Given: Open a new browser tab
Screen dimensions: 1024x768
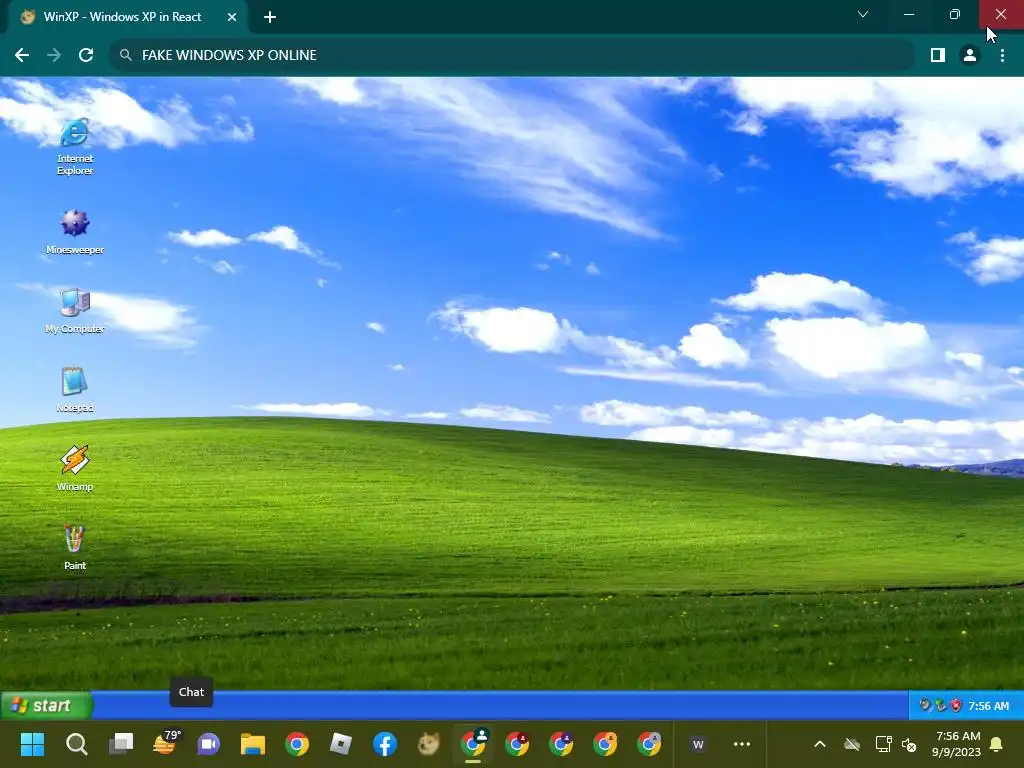Looking at the screenshot, I should point(270,17).
